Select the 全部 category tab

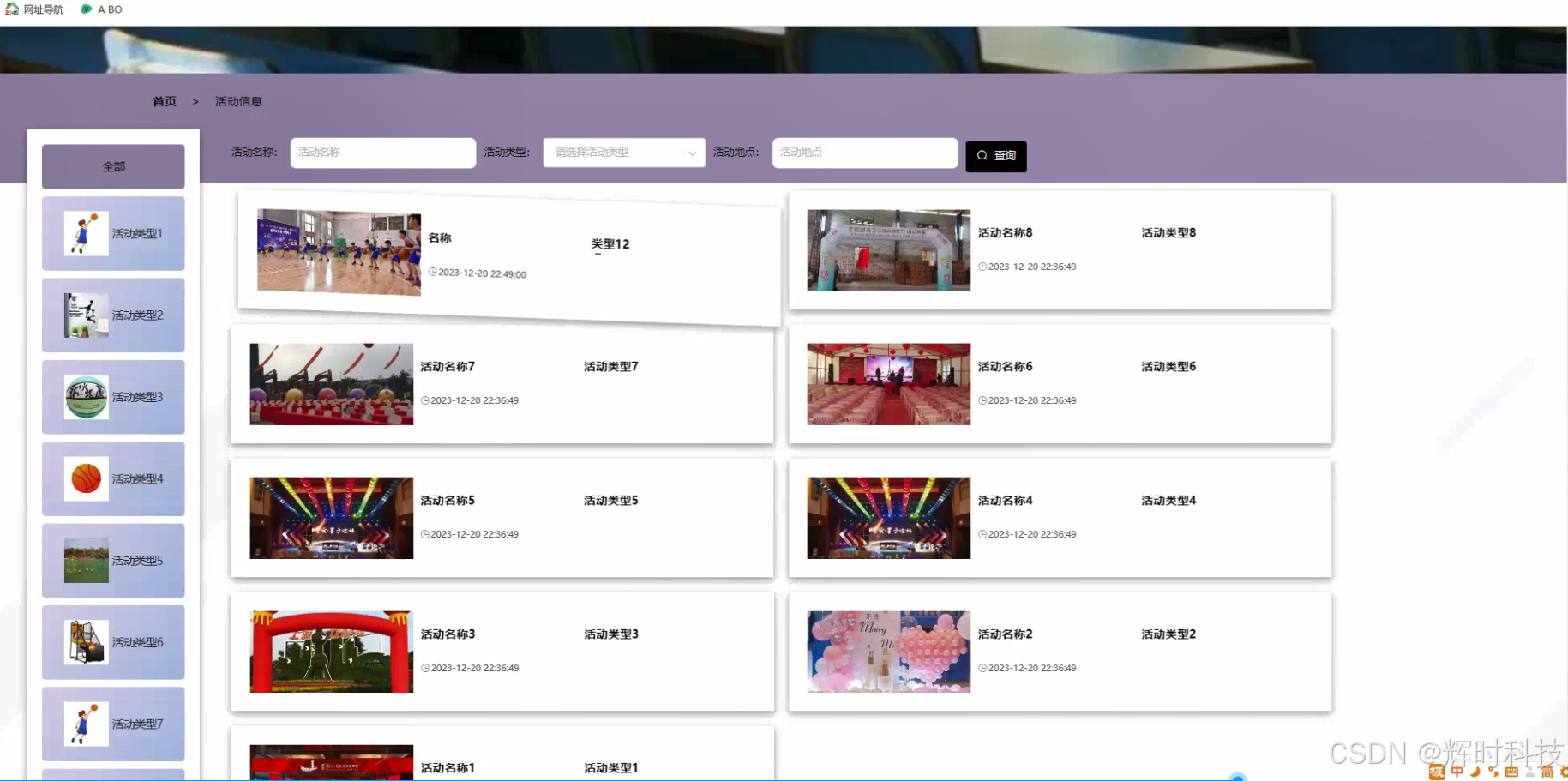113,166
